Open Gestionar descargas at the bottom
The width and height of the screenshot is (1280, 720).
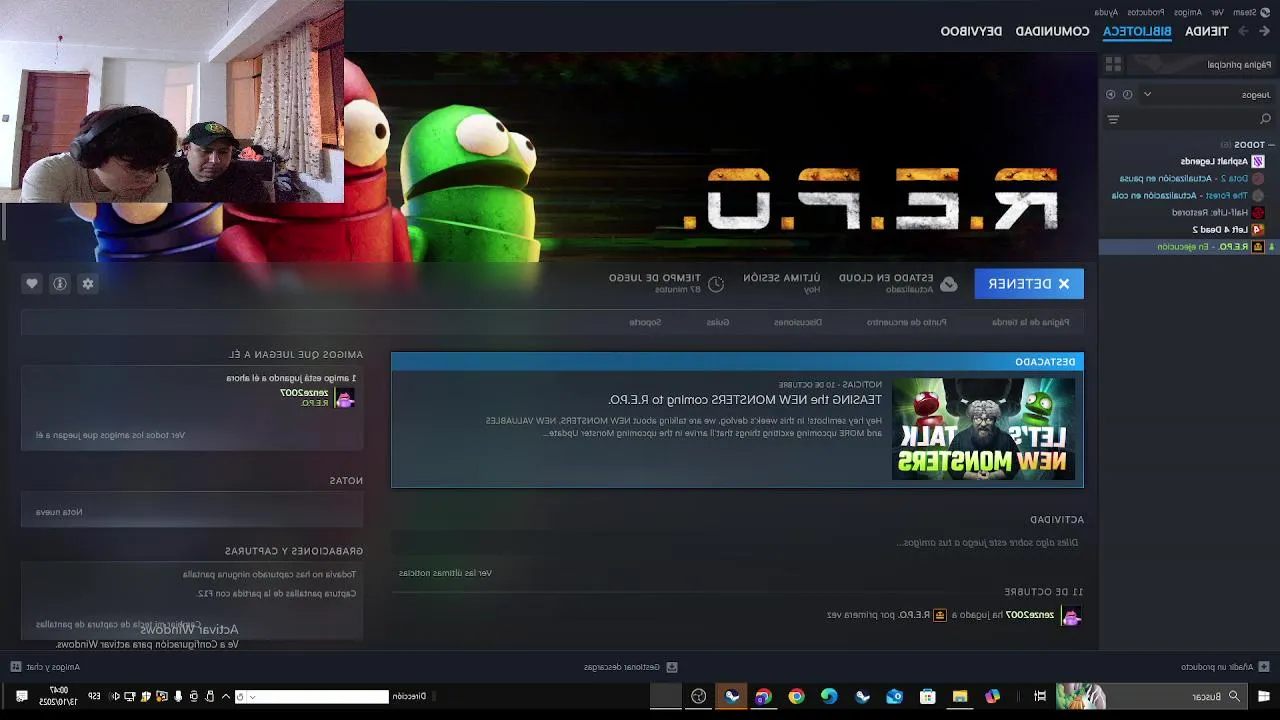(630, 667)
